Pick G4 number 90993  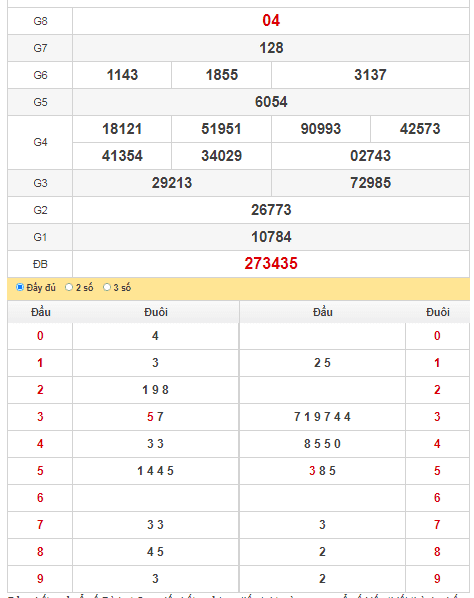click(x=321, y=129)
